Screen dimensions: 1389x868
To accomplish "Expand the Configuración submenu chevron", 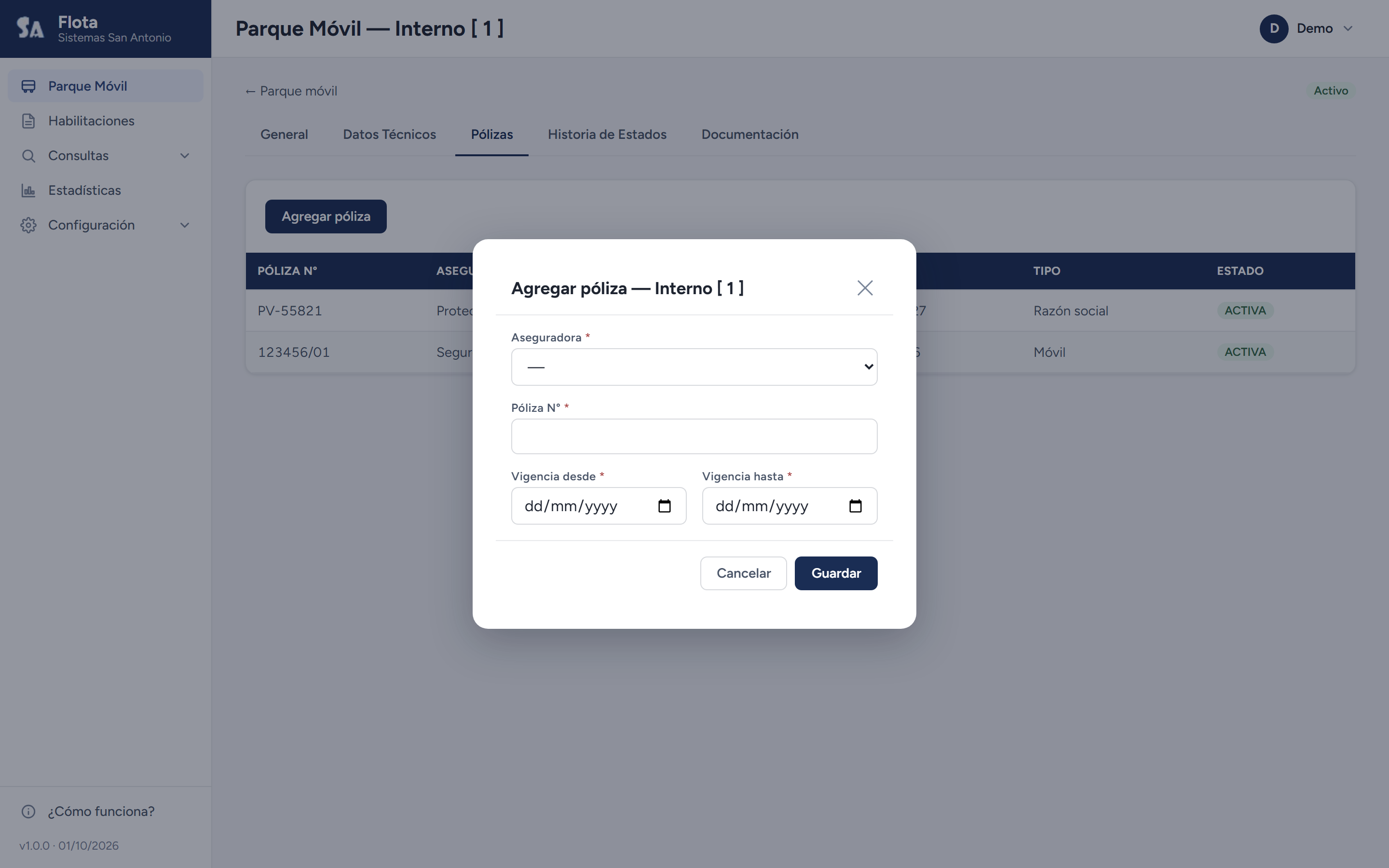I will pos(185,225).
